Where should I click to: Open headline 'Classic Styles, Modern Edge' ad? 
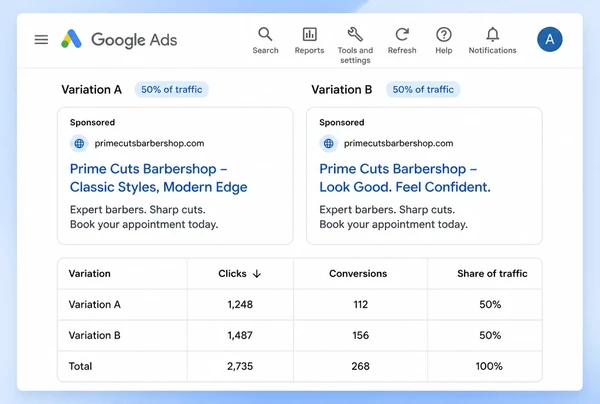tap(158, 187)
